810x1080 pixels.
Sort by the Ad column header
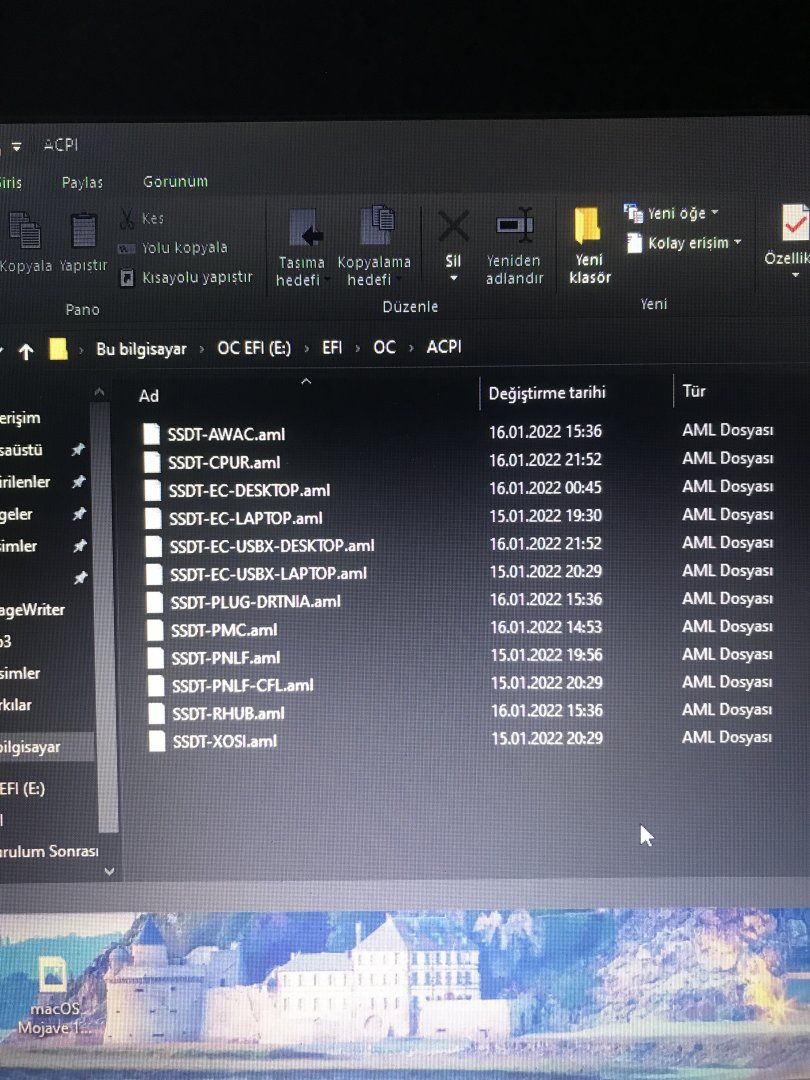[149, 396]
